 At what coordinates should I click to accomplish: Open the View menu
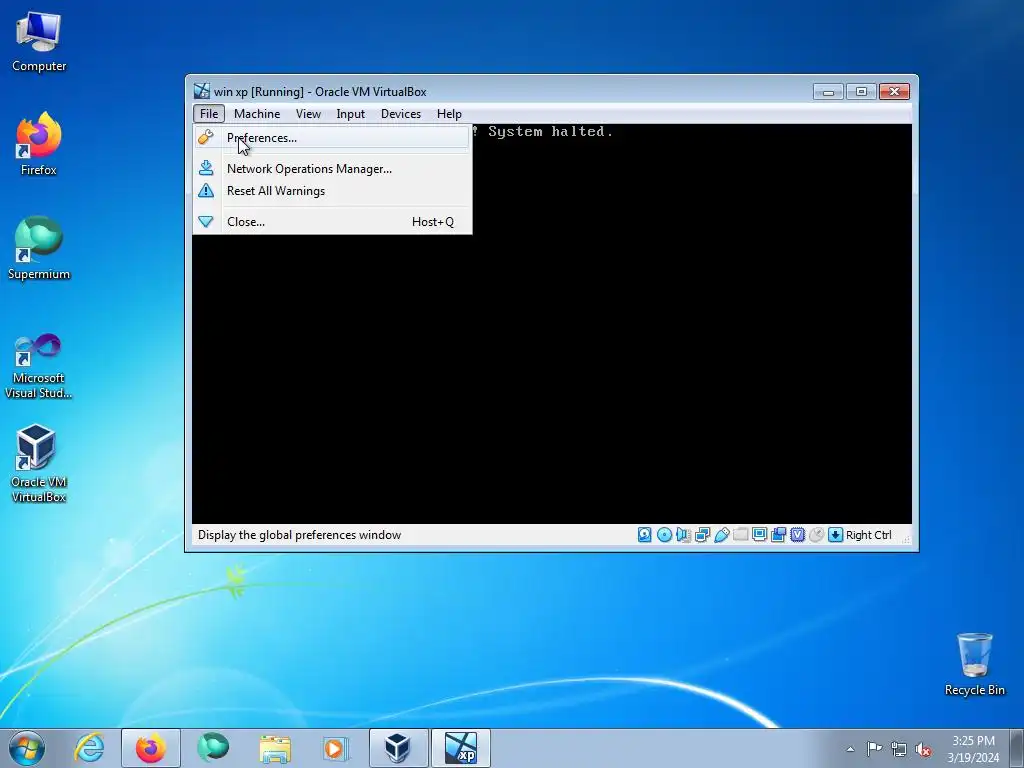click(x=308, y=114)
